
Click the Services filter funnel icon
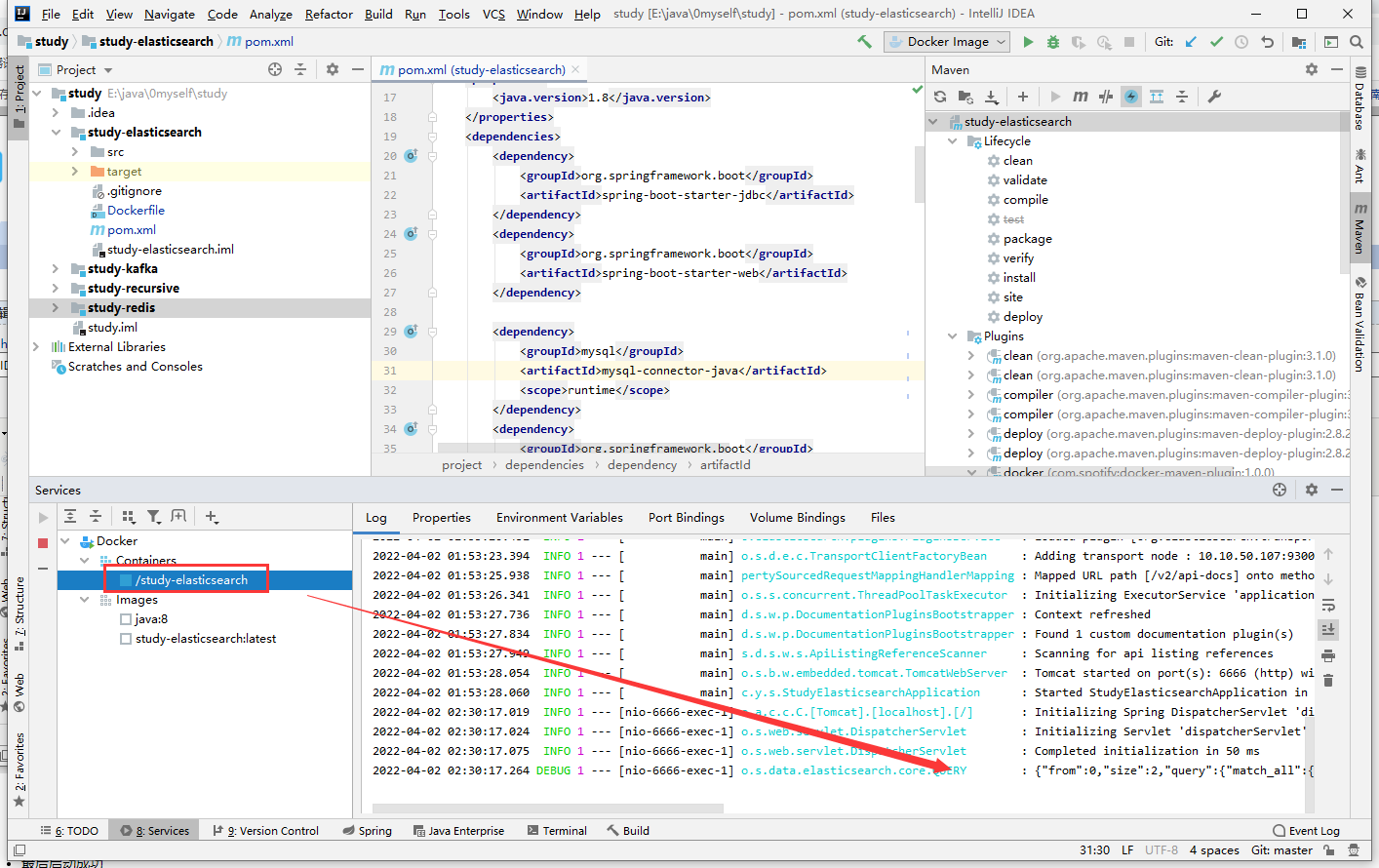[x=154, y=517]
